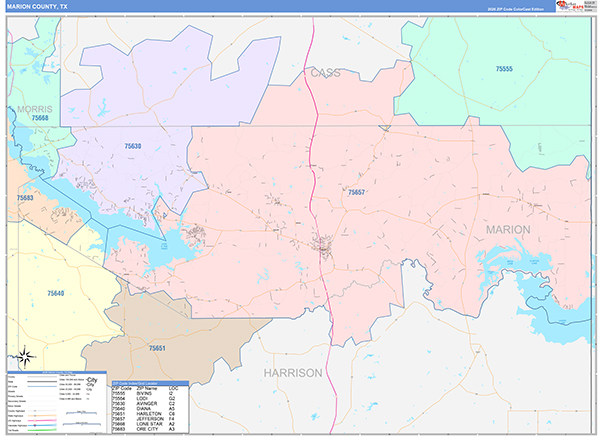Click the ZIP Name column heading
The width and height of the screenshot is (600, 436).
pyautogui.click(x=147, y=389)
